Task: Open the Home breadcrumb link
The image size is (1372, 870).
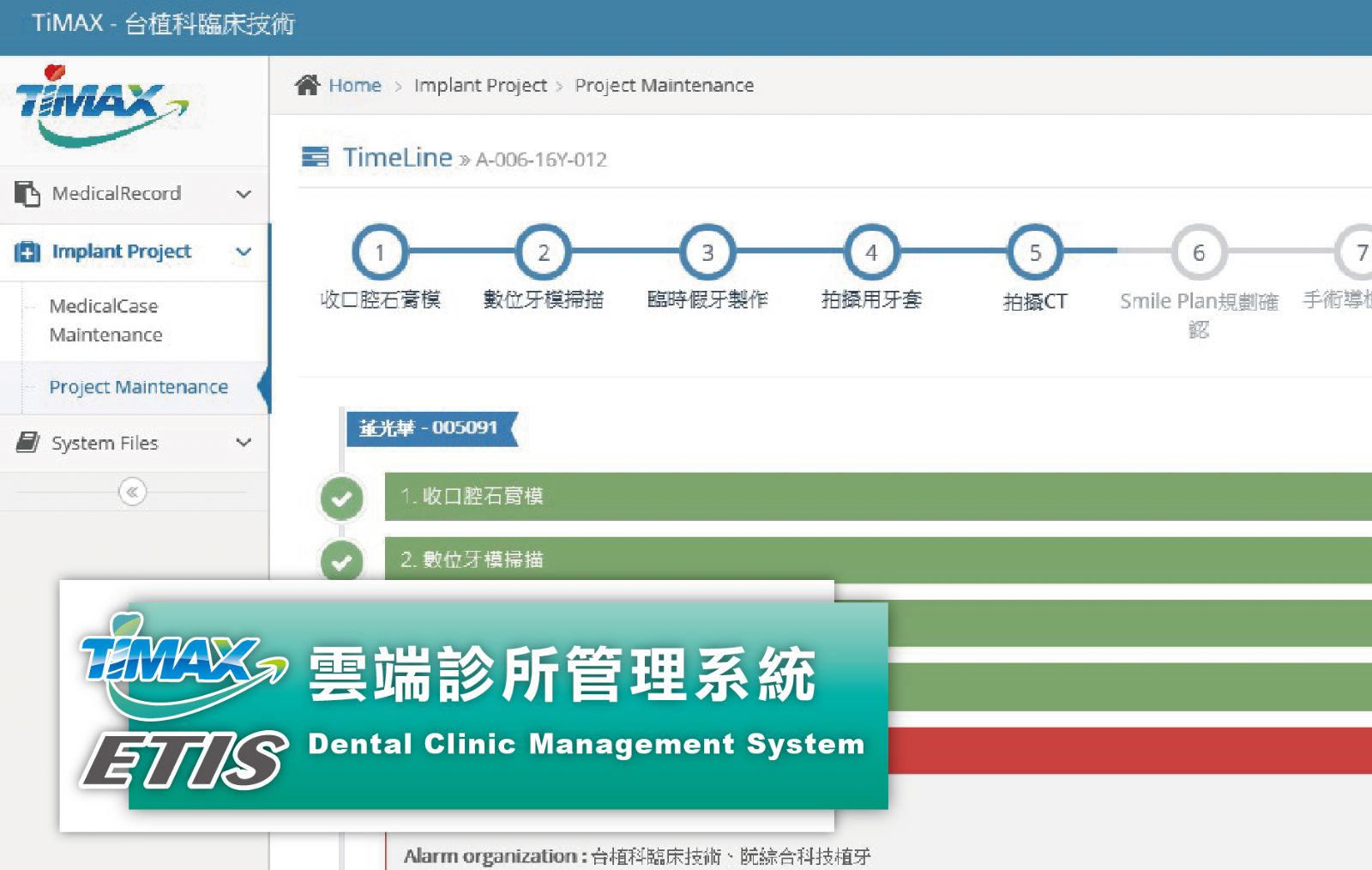Action: point(355,85)
